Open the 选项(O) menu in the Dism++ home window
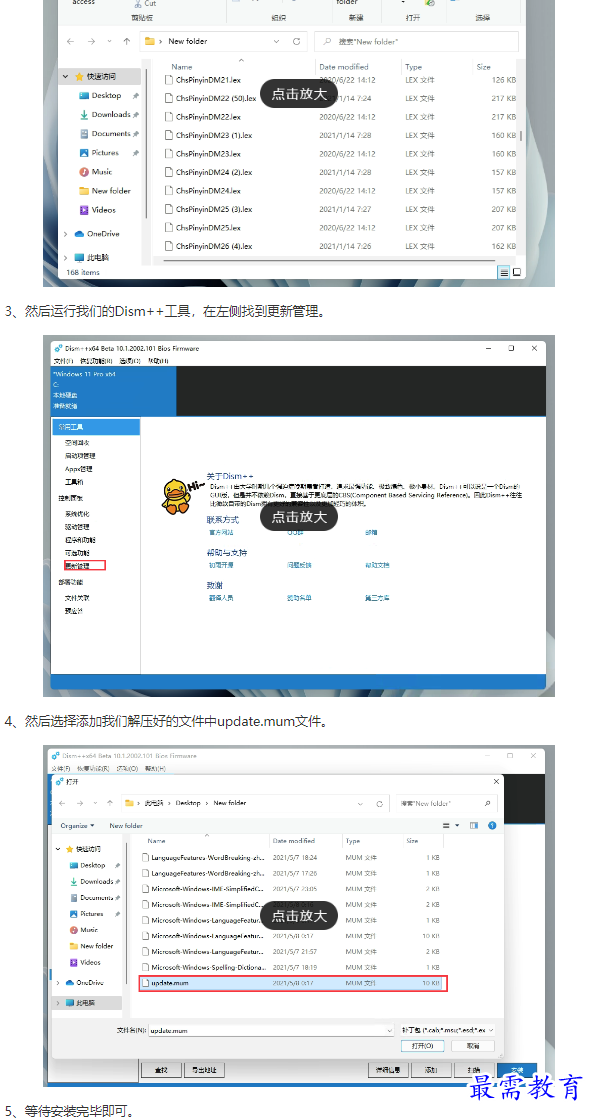The width and height of the screenshot is (591, 1119). (x=130, y=361)
